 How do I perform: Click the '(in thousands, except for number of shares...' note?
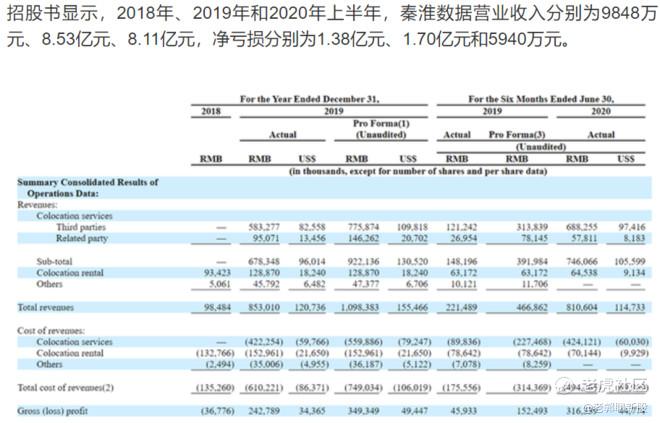pyautogui.click(x=418, y=171)
